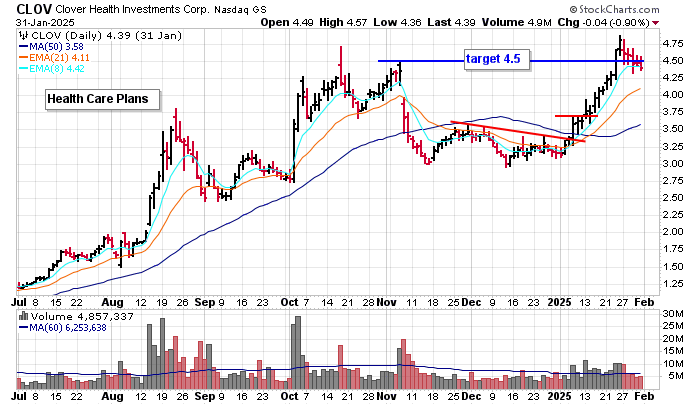Screen dimensions: 700x405
Task: Click the 5M volume axis label
Action: [675, 376]
